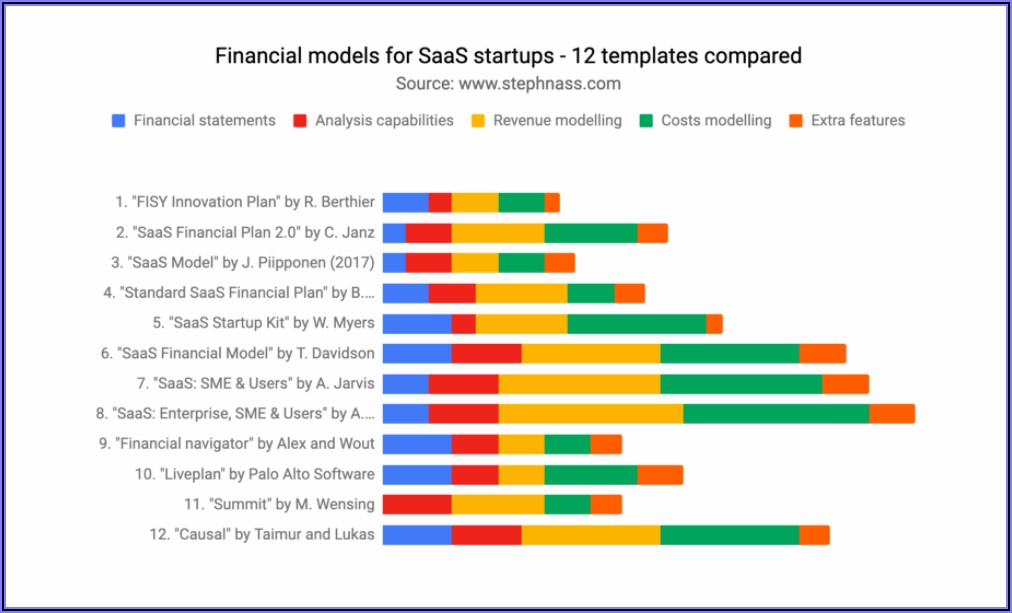This screenshot has height=613, width=1012.
Task: Click the blue segment of the Causal bar
Action: 417,534
